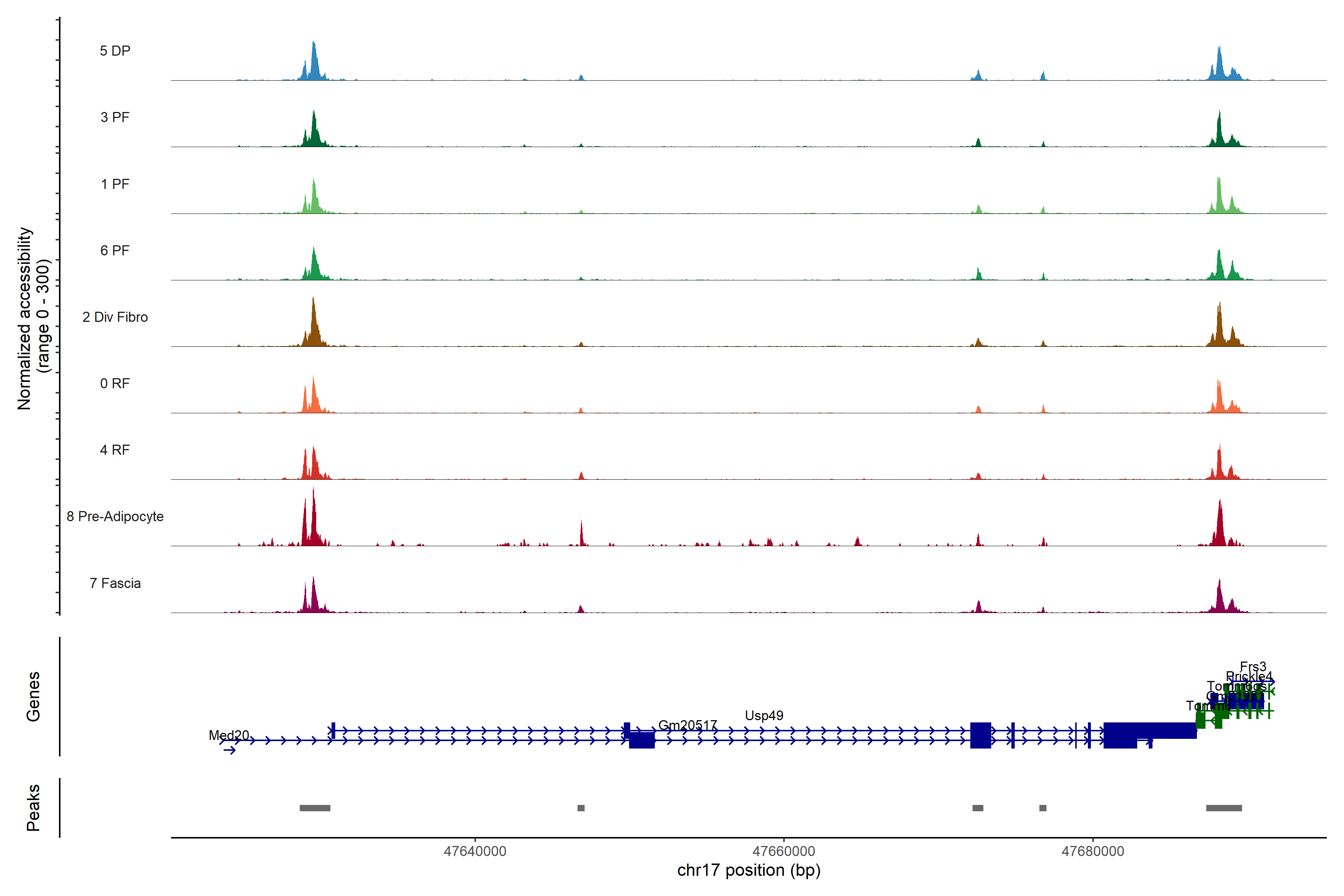Viewport: 1344px width, 896px height.
Task: Select the 8 Pre-Adipocyte track label
Action: (x=115, y=517)
